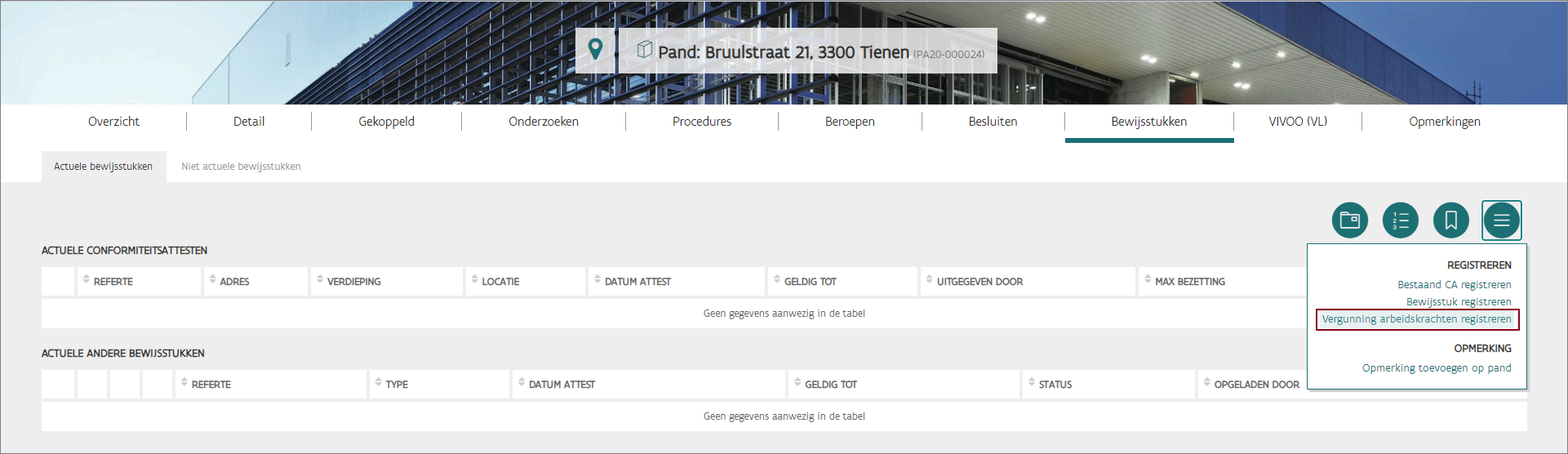Switch to the Onderzoeken tab

(x=543, y=122)
